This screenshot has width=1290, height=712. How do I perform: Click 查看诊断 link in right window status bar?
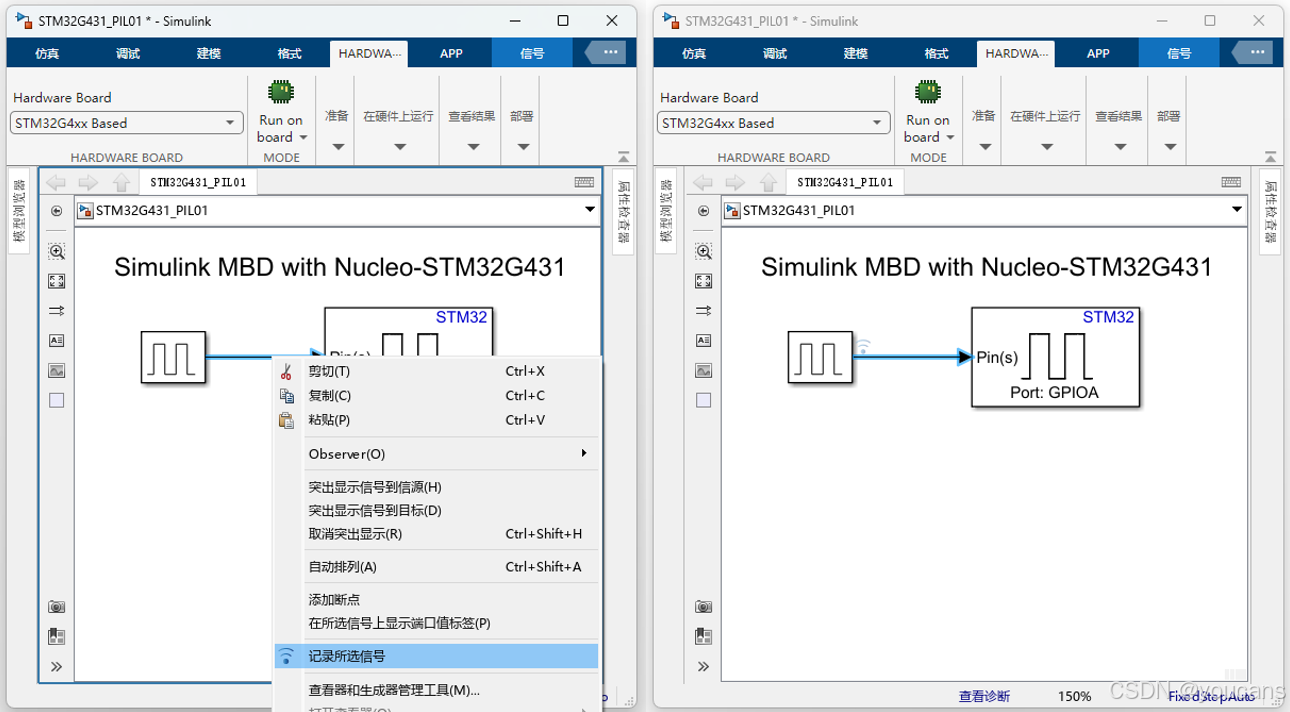coord(984,696)
